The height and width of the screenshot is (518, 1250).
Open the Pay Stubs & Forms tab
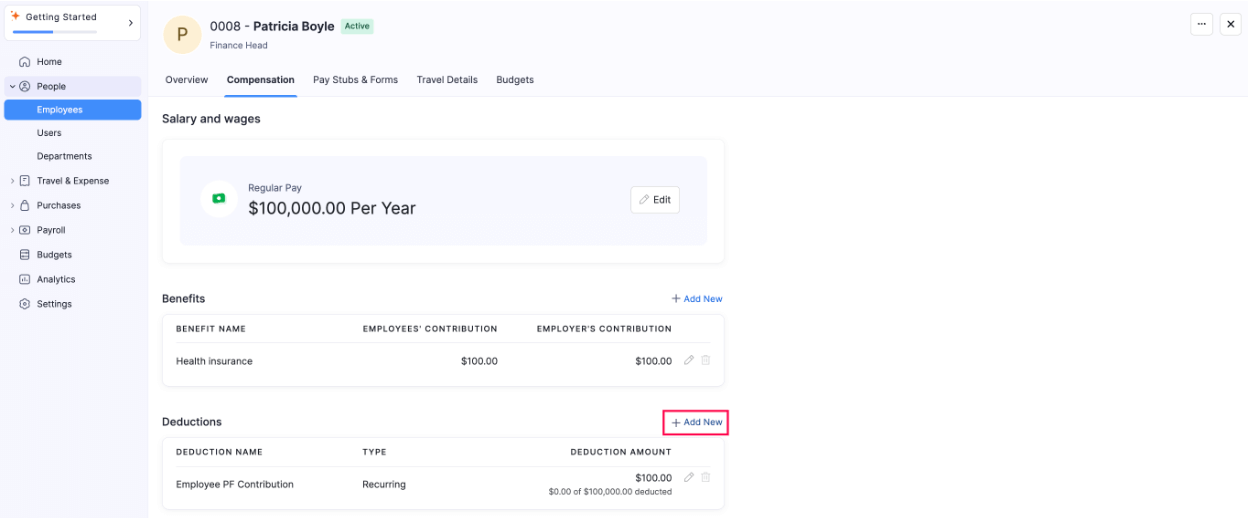click(356, 80)
